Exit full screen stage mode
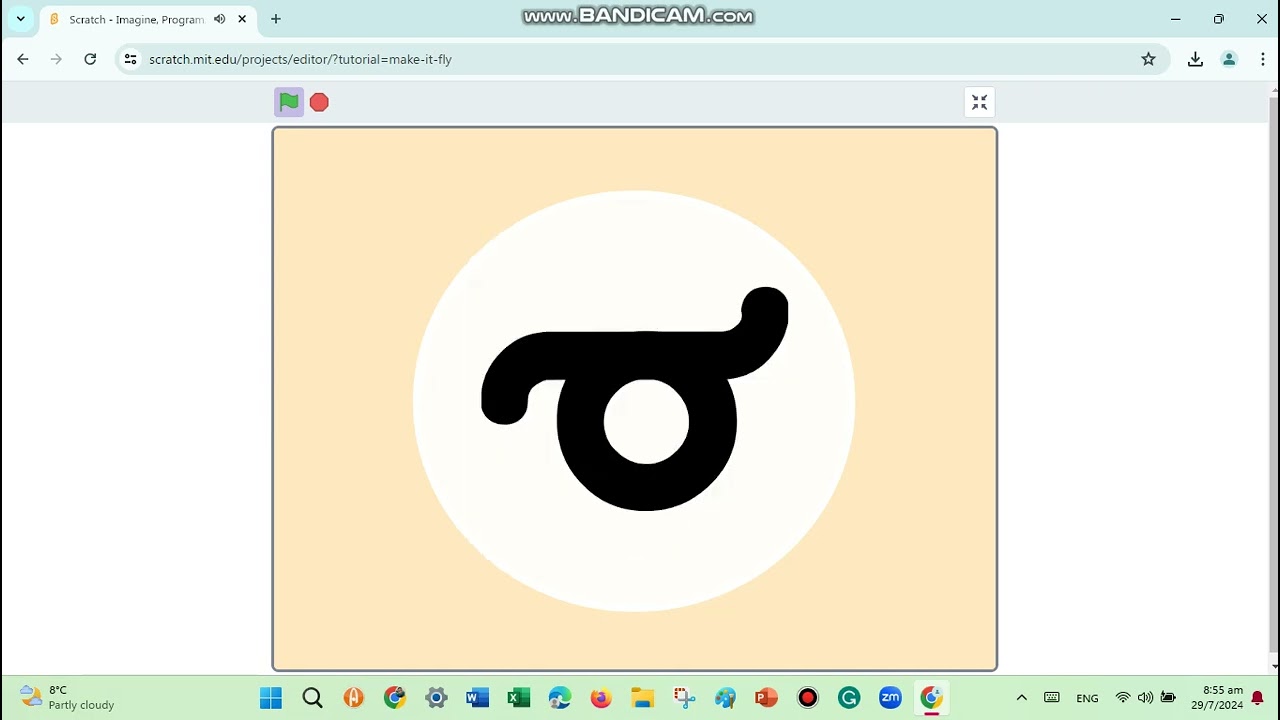 pos(980,103)
